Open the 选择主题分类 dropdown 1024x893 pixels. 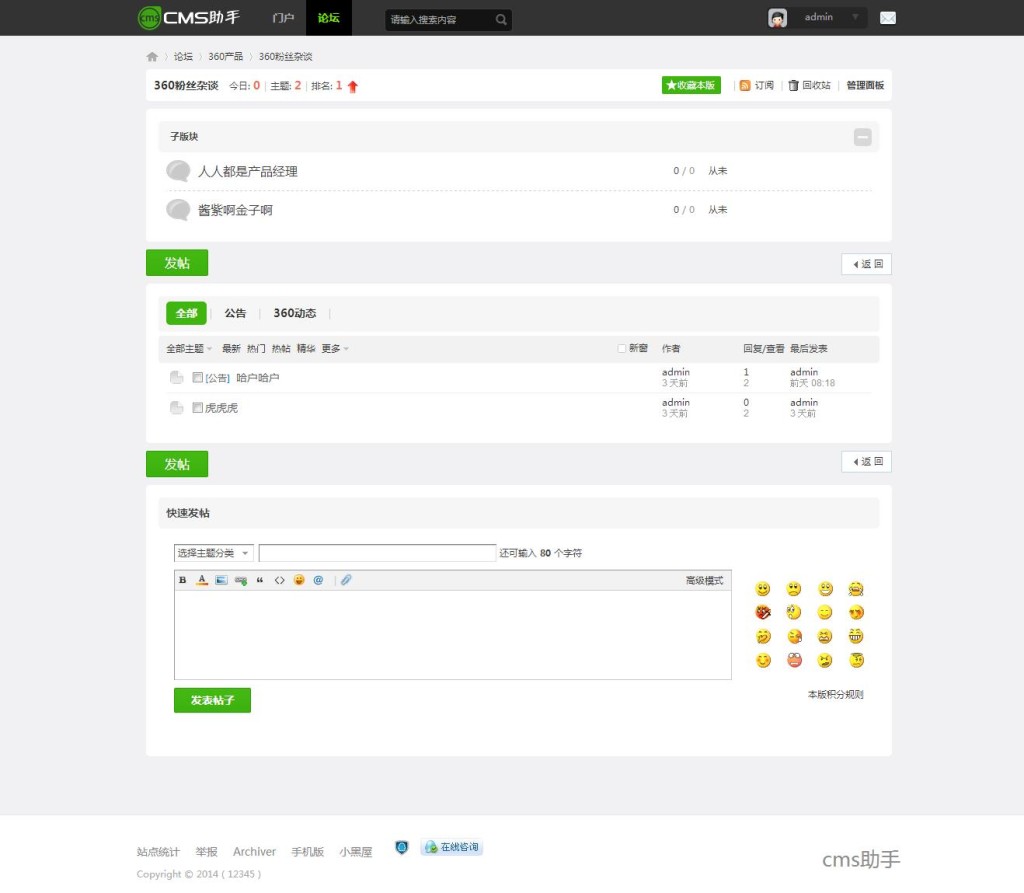tap(214, 553)
